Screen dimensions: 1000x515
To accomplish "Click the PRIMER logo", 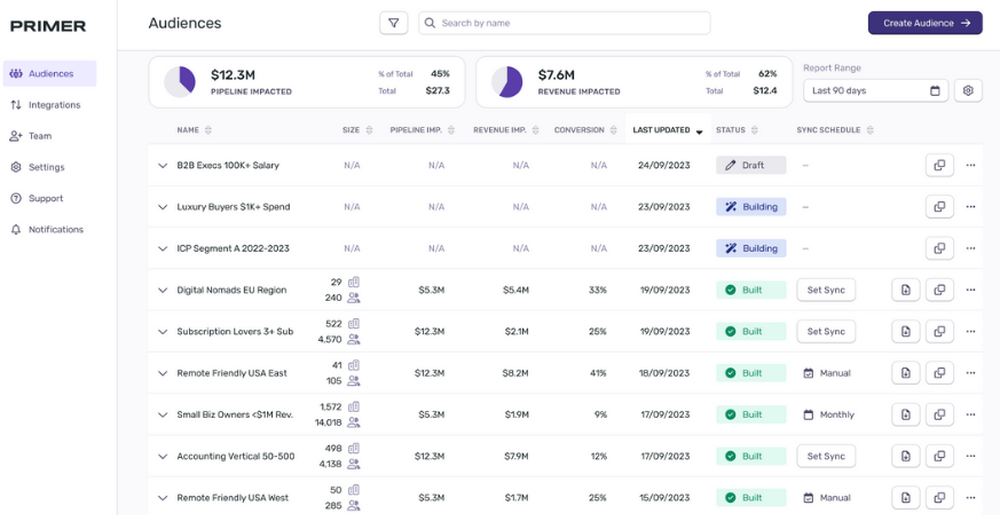I will tap(48, 26).
